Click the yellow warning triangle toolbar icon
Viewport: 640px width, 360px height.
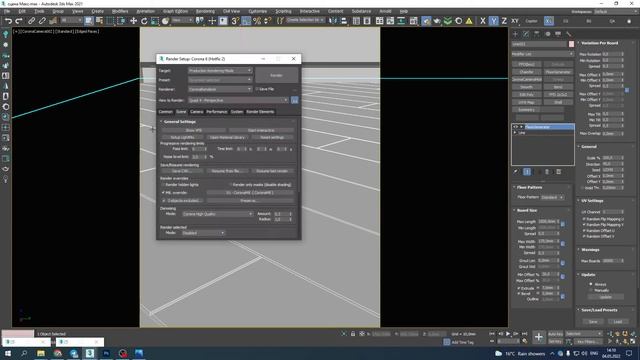tap(469, 21)
